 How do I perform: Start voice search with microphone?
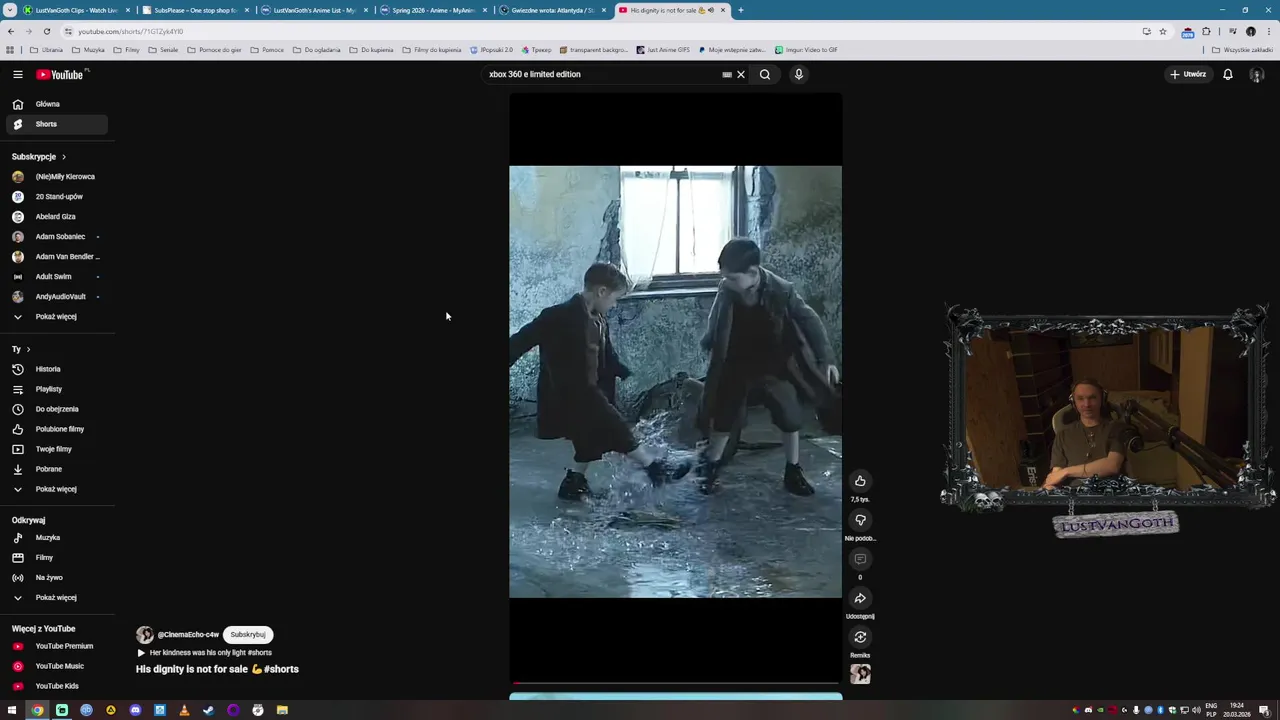[799, 74]
